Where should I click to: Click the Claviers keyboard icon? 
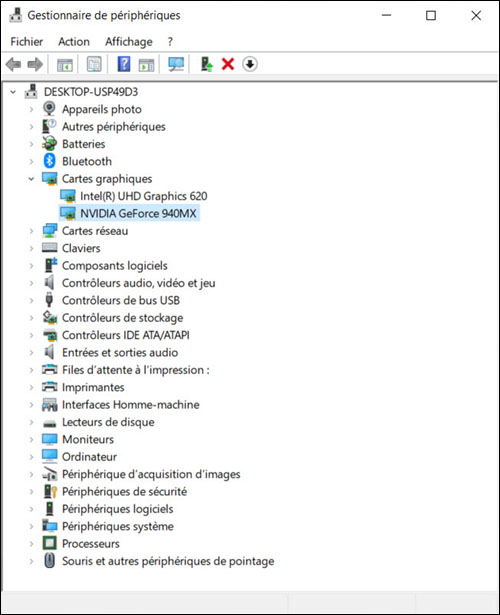[49, 248]
